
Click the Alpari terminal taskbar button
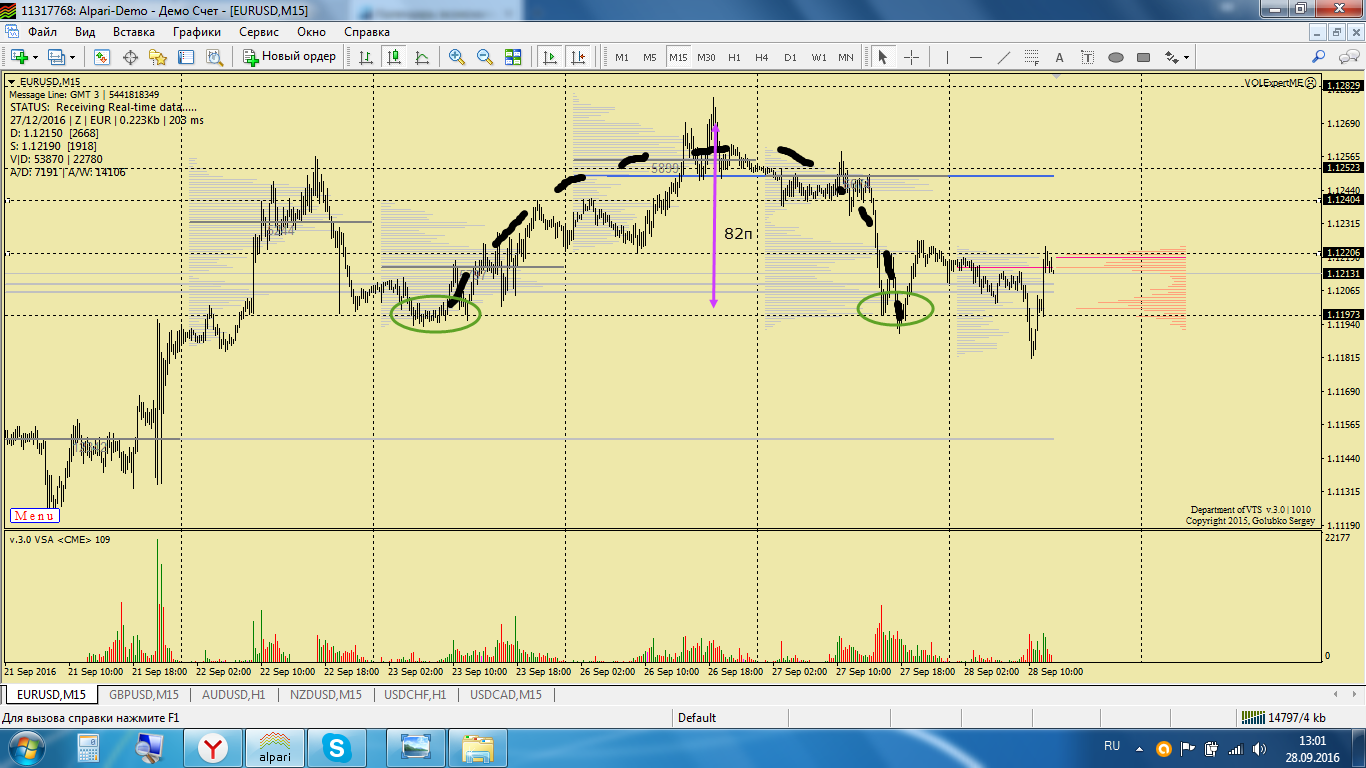coord(275,747)
